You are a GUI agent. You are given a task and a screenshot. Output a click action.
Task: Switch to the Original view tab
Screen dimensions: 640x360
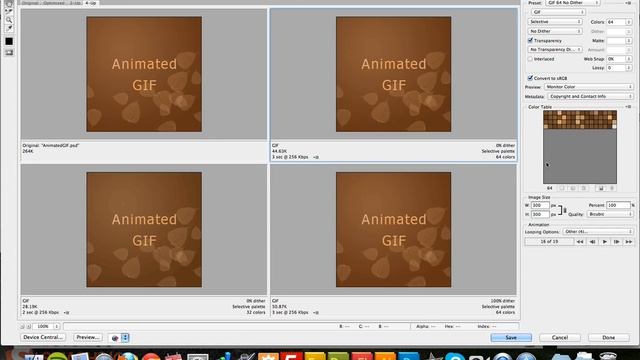click(x=30, y=3)
